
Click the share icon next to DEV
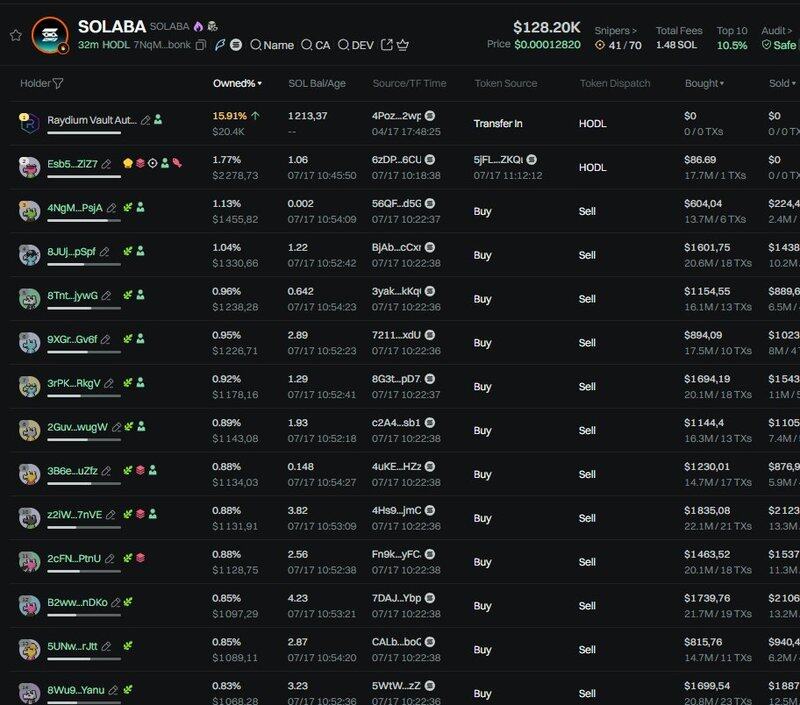coord(386,45)
